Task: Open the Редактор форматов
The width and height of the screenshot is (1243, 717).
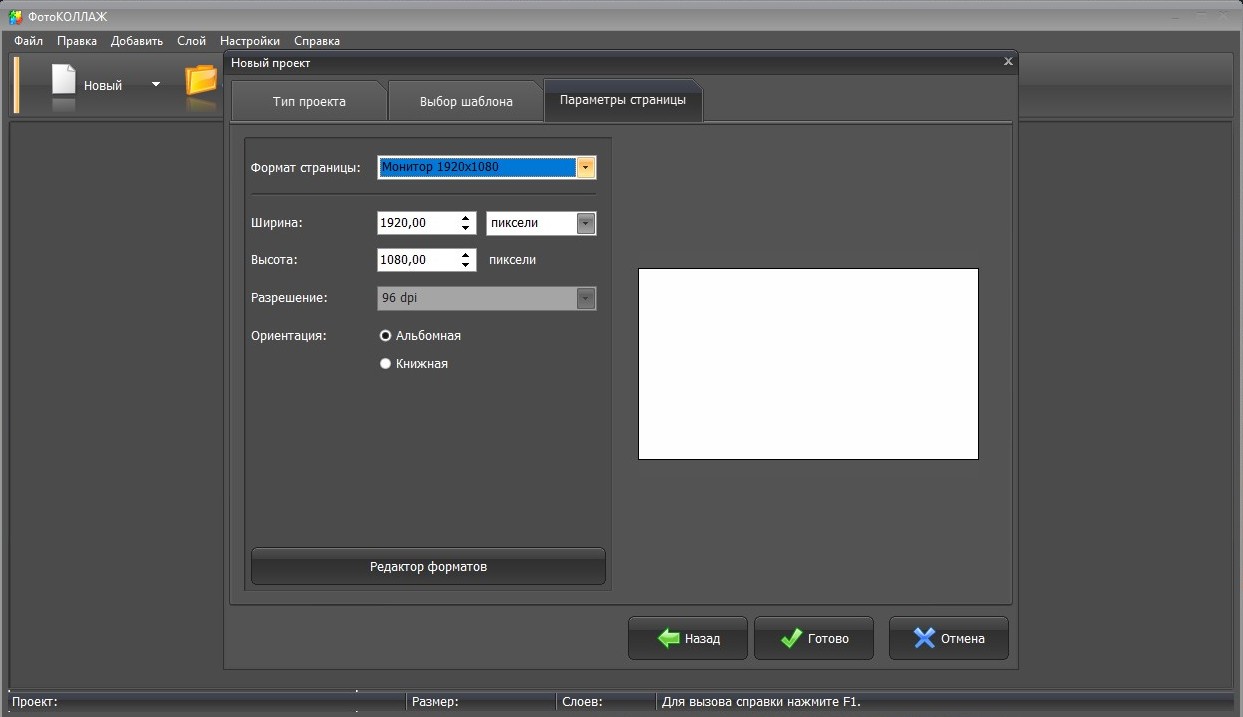Action: 428,566
